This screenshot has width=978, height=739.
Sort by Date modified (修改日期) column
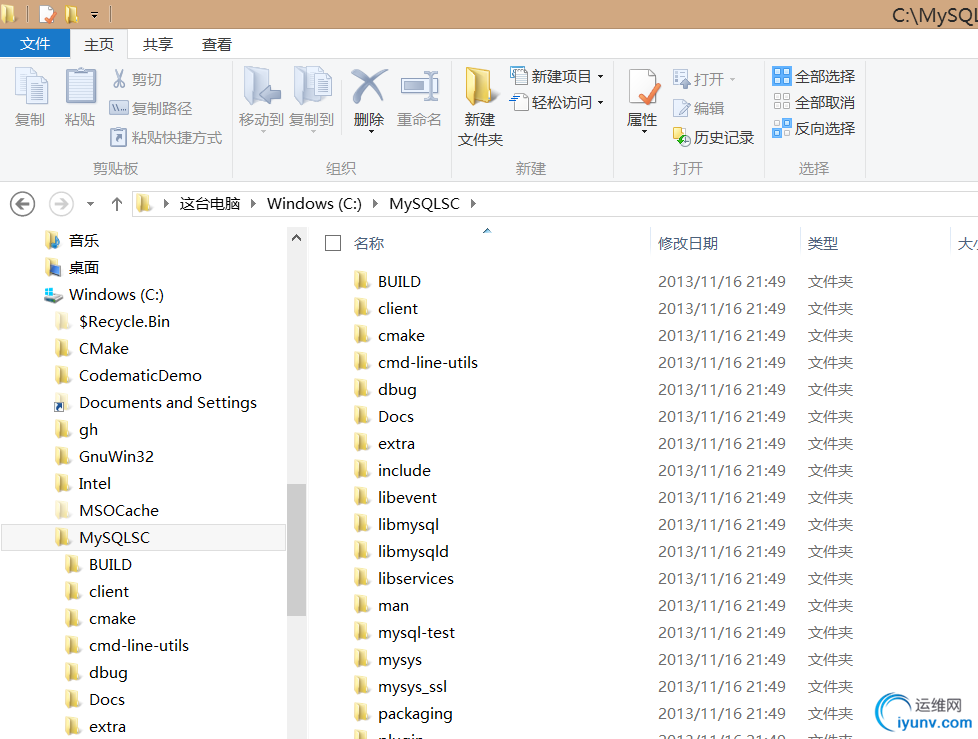pos(688,243)
